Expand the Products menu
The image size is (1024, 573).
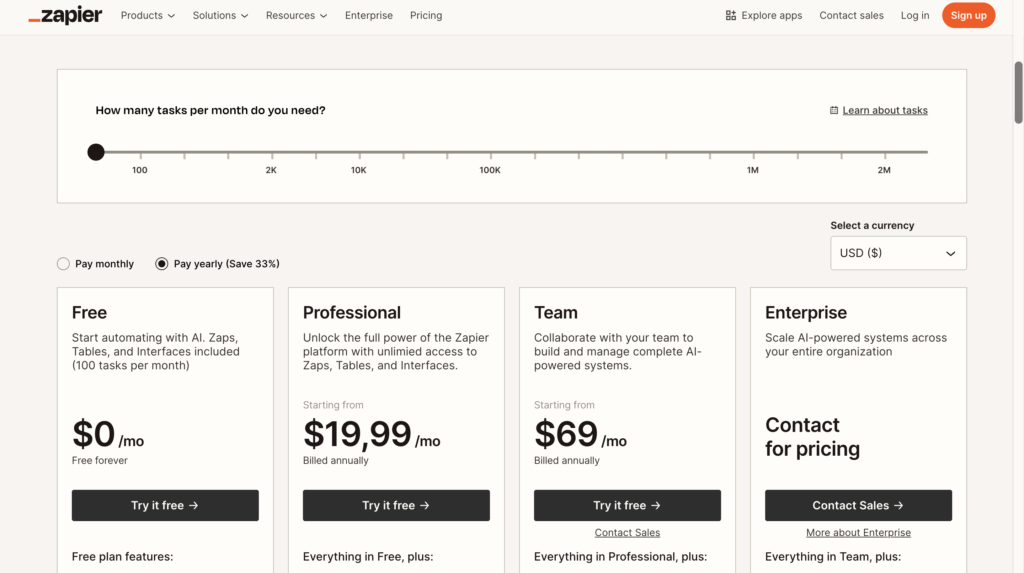click(147, 16)
